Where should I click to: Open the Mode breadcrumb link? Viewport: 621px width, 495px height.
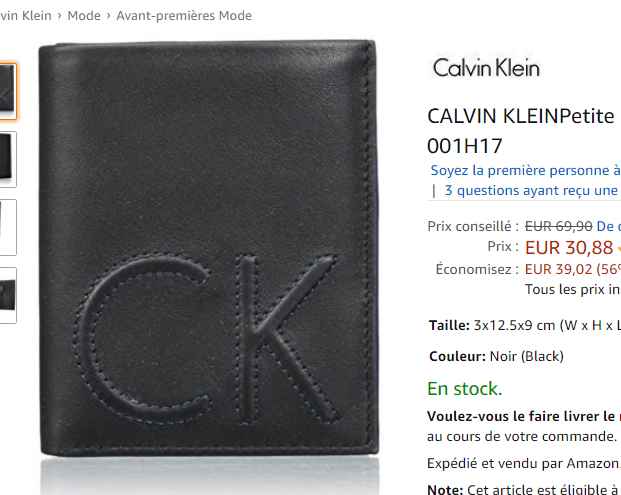(84, 16)
